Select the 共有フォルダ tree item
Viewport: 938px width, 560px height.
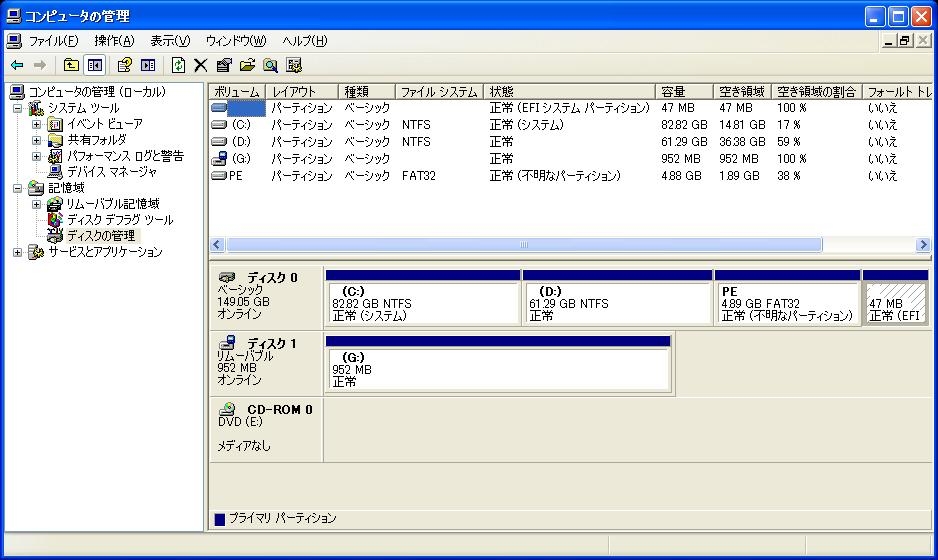(97, 140)
